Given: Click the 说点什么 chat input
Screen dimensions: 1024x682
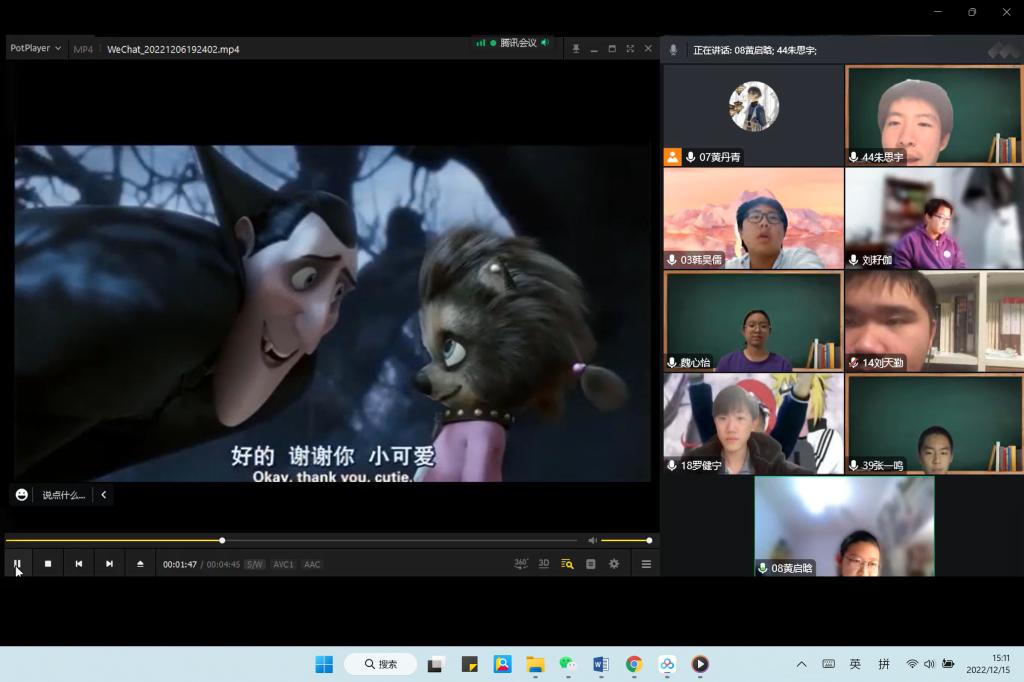Looking at the screenshot, I should coord(63,495).
